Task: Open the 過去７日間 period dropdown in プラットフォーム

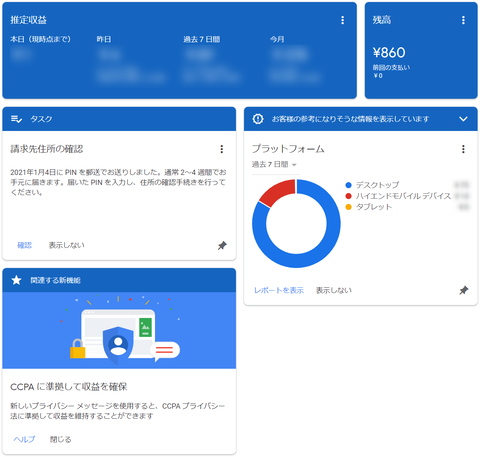Action: click(274, 164)
